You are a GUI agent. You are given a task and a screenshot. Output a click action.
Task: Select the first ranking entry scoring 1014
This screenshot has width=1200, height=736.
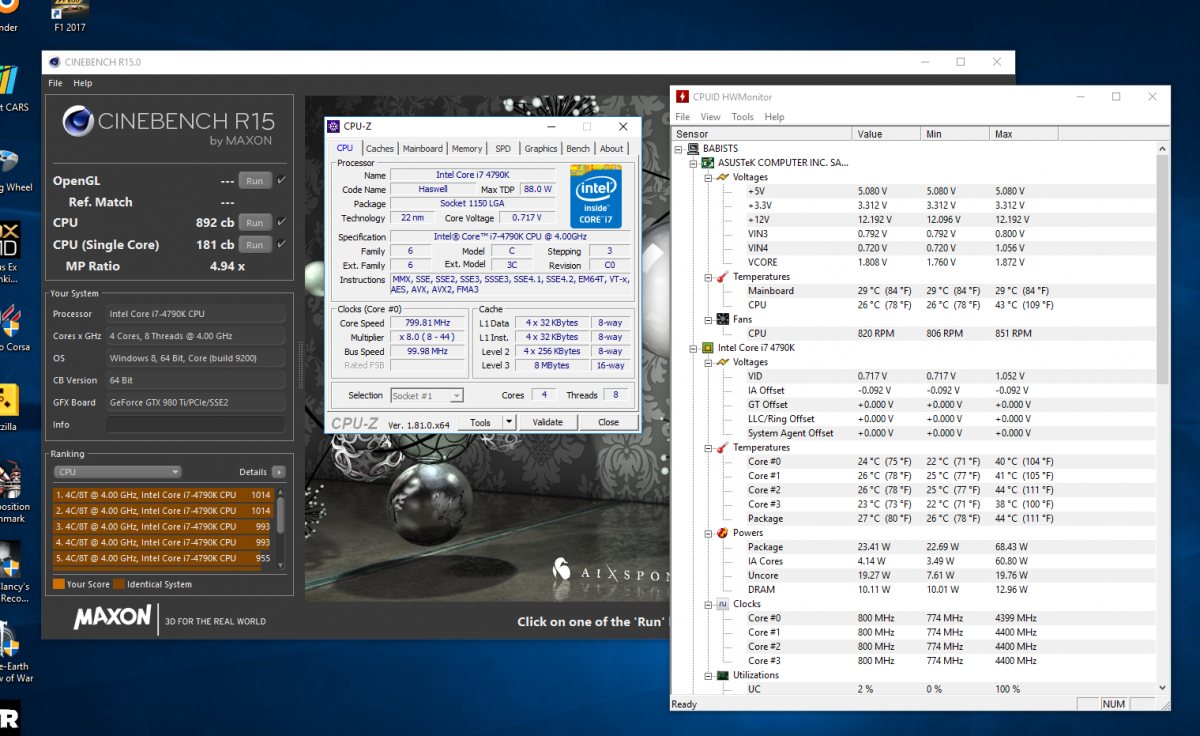click(164, 494)
